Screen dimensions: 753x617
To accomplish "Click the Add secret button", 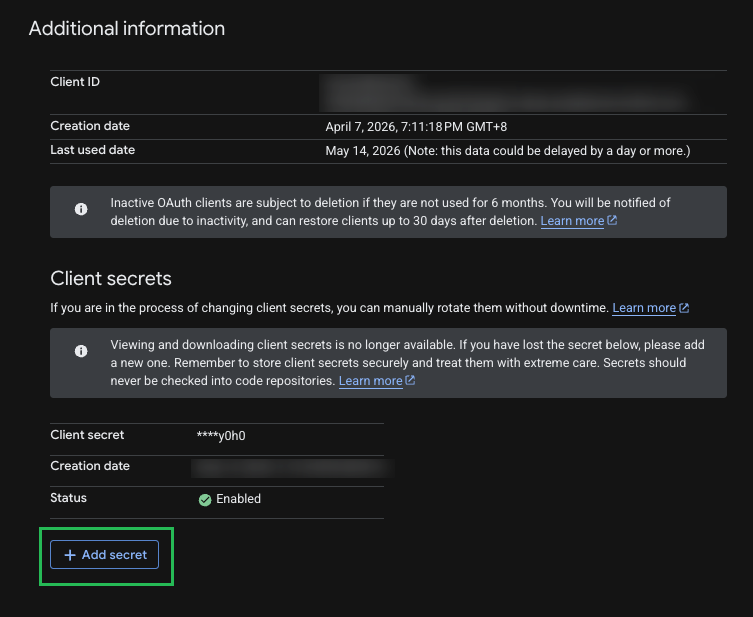I will [x=104, y=555].
